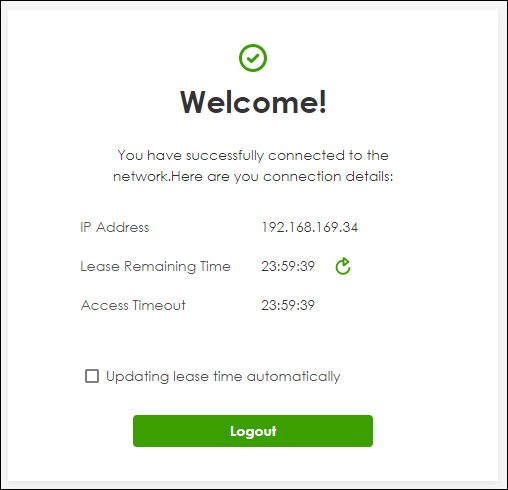Click the Lease Remaining Time value 23:59:39
This screenshot has width=508, height=490.
click(288, 266)
